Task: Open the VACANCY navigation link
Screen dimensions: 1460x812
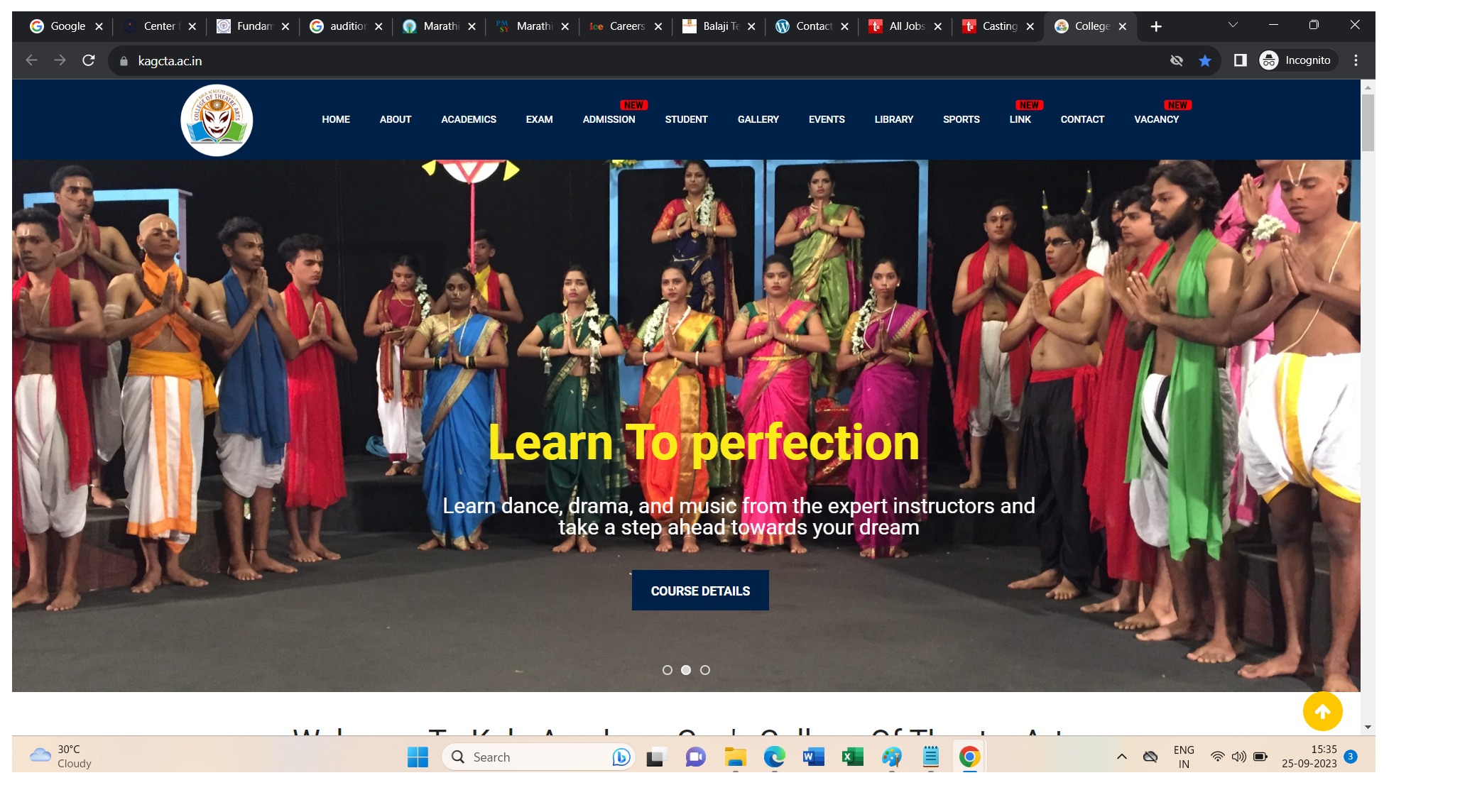Action: 1156,119
